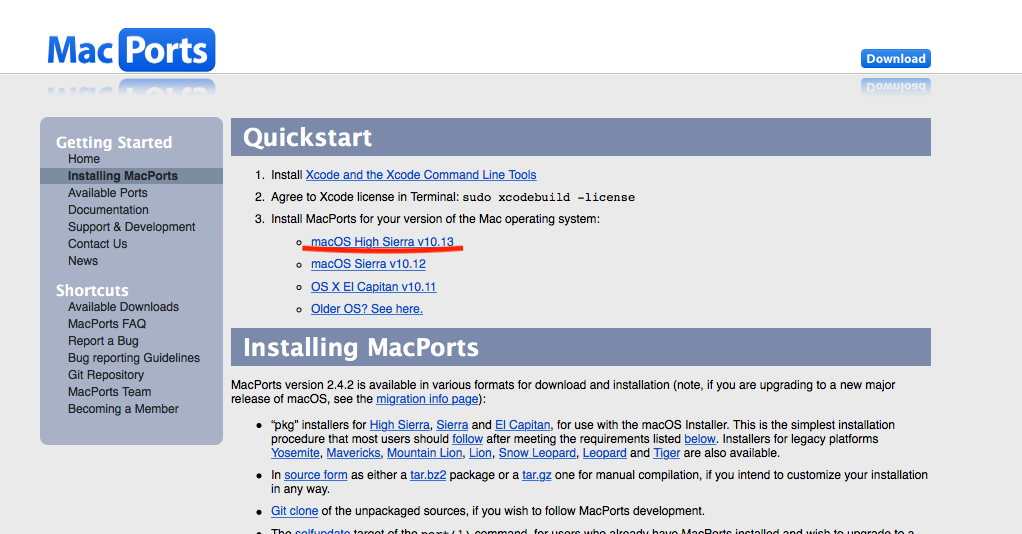Image resolution: width=1022 pixels, height=534 pixels.
Task: Open MacPorts Team shortcut
Action: [110, 392]
